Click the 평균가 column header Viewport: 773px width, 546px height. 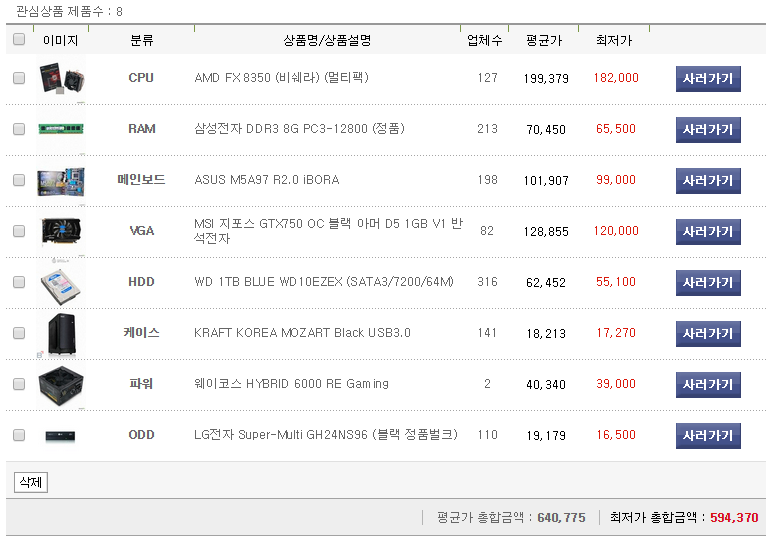click(x=544, y=41)
